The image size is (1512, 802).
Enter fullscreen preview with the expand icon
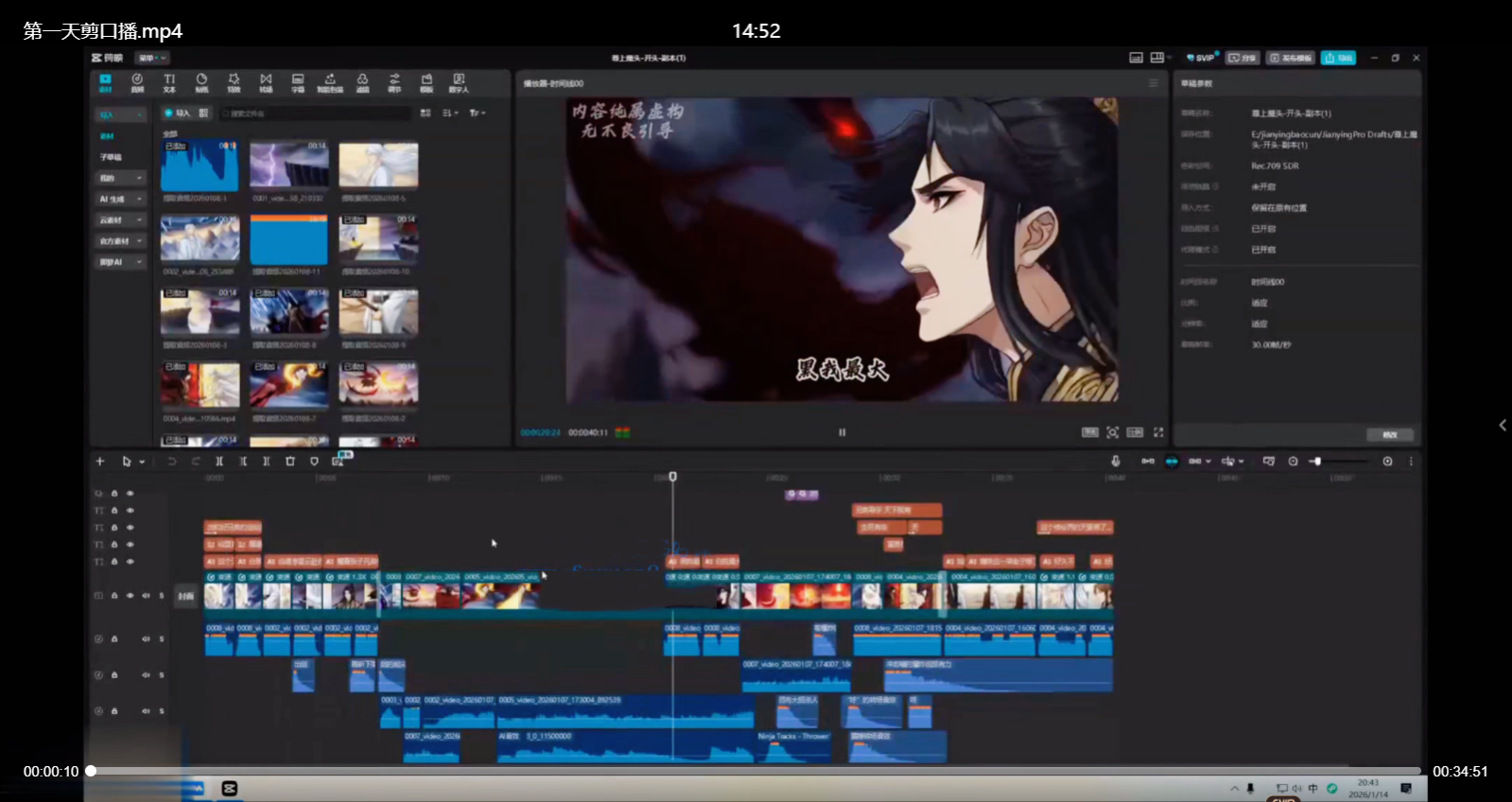point(1158,432)
